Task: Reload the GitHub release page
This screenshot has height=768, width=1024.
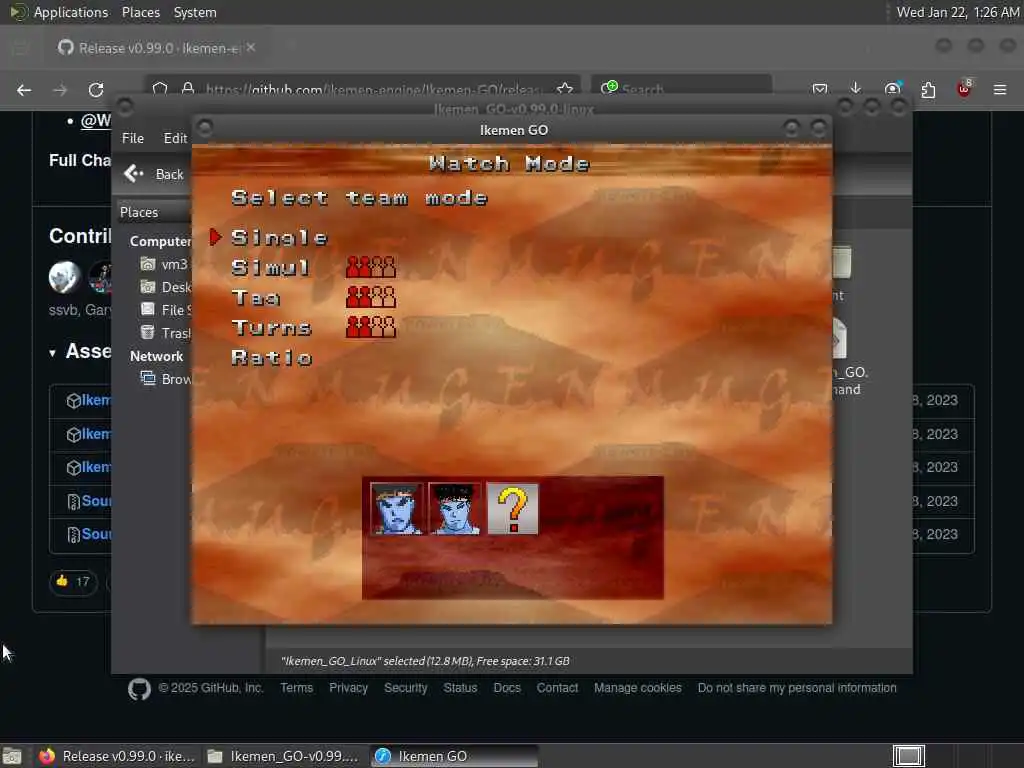Action: [96, 90]
